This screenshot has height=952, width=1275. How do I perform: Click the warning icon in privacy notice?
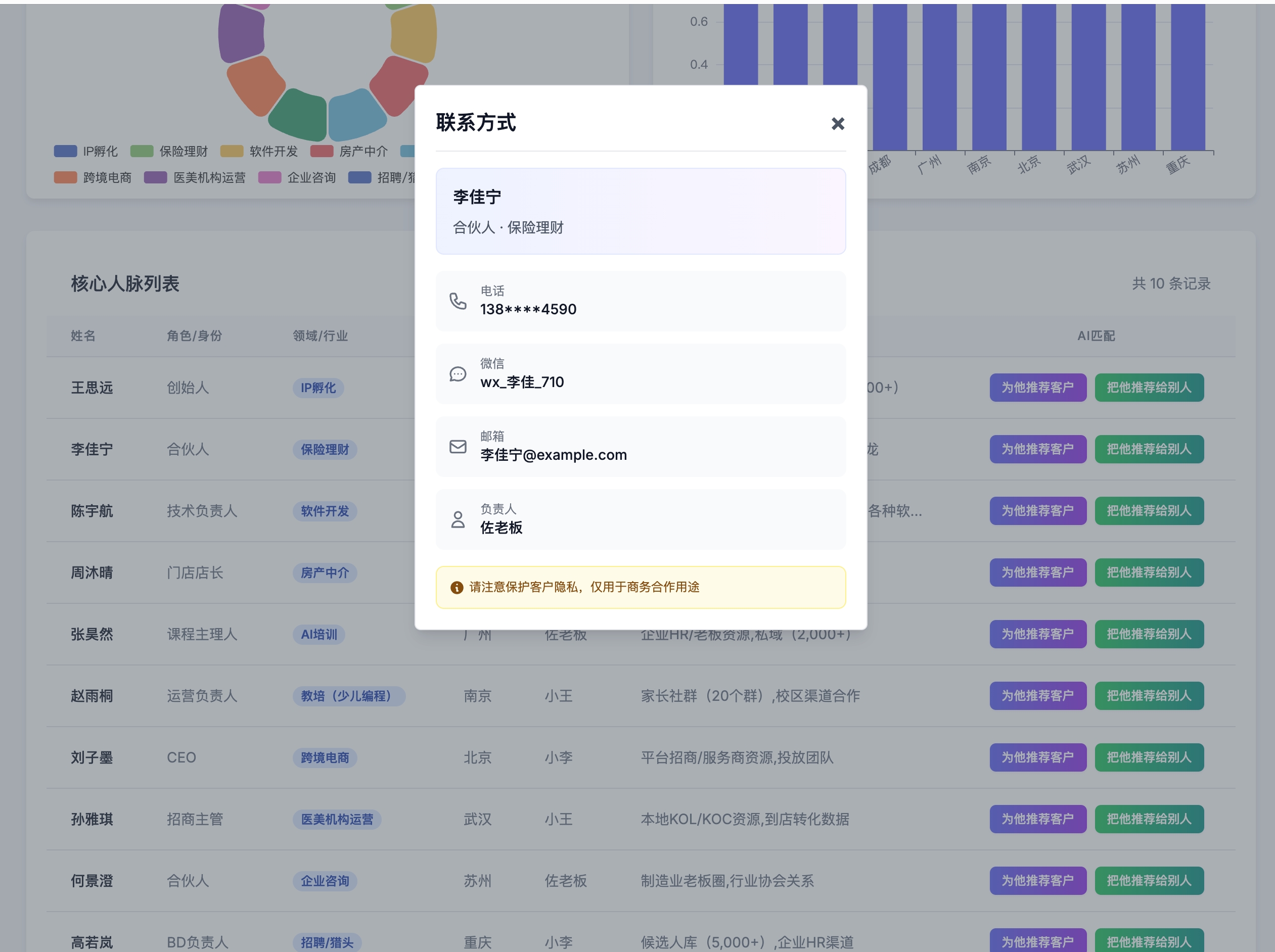[457, 587]
